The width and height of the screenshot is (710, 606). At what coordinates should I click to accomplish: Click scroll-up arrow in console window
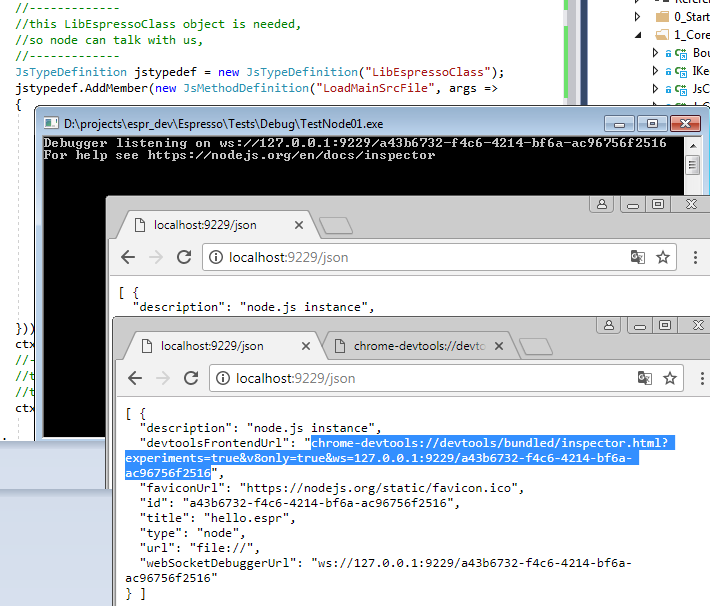[693, 146]
